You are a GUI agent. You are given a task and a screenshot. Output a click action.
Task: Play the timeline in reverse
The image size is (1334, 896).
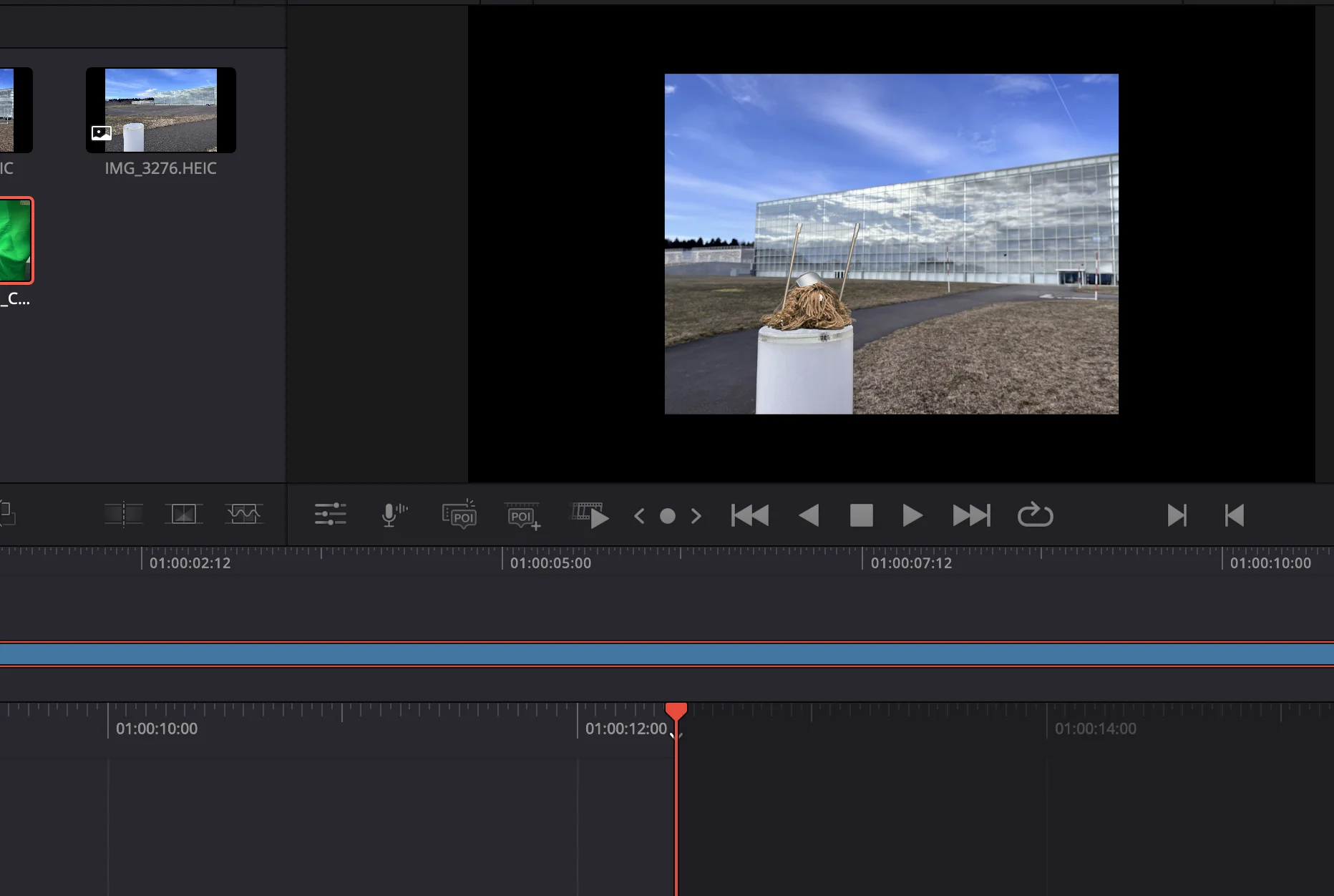[x=809, y=515]
